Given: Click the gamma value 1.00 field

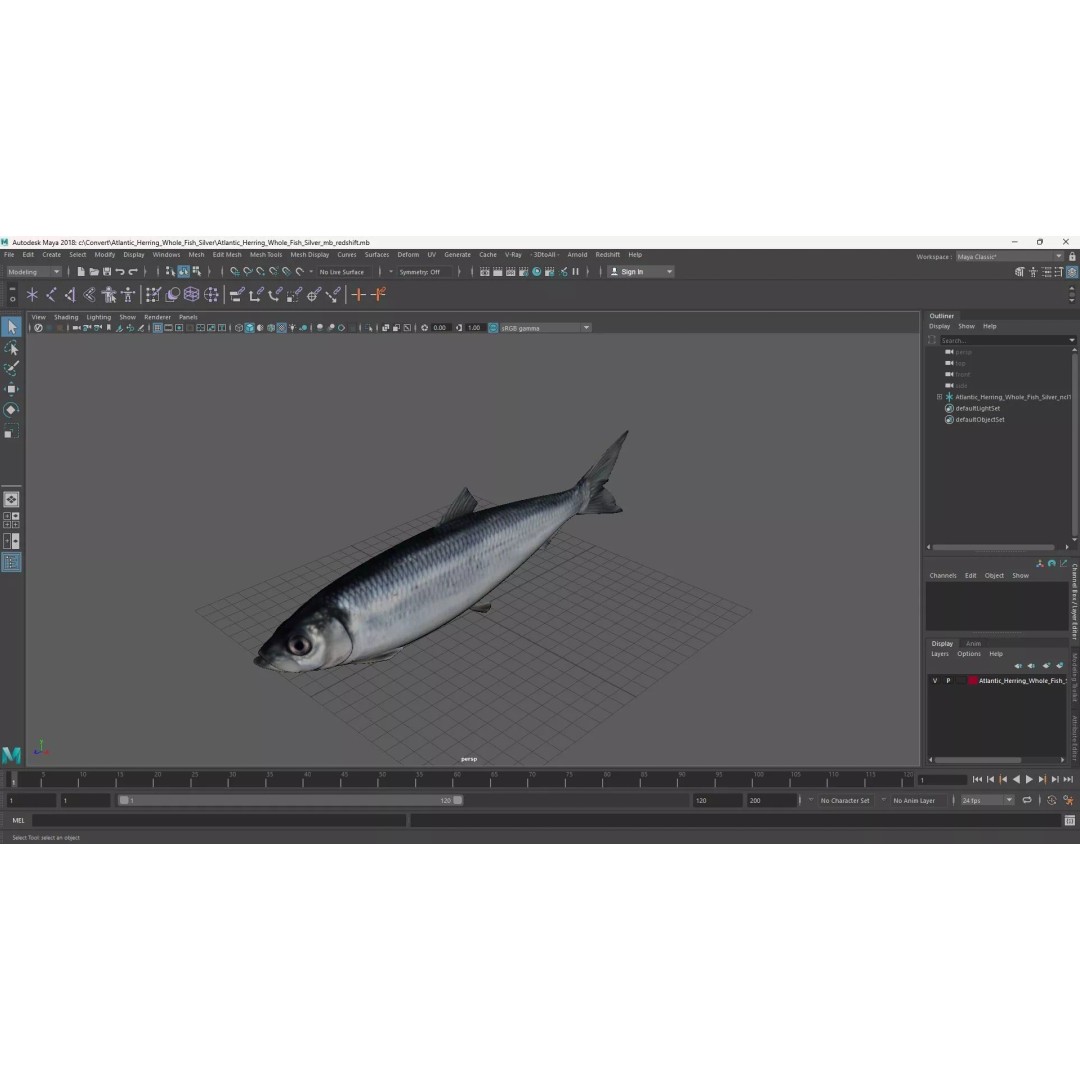Looking at the screenshot, I should tap(475, 328).
